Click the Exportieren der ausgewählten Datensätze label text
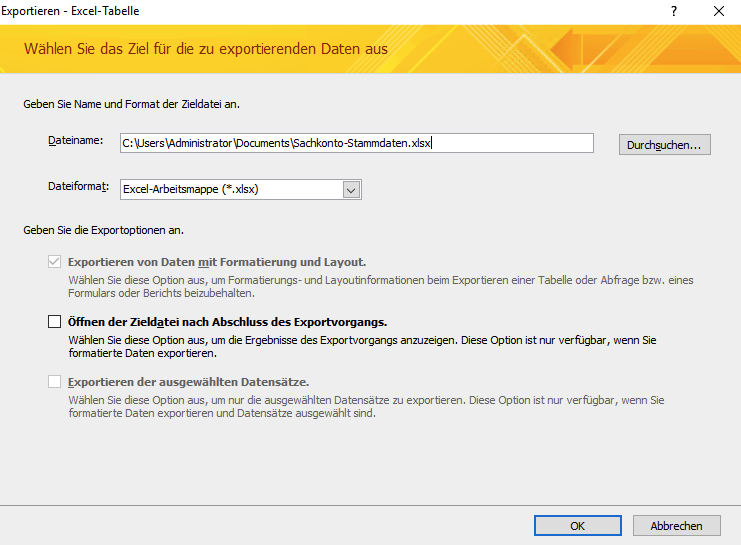Screen dimensions: 741x545 click(189, 381)
